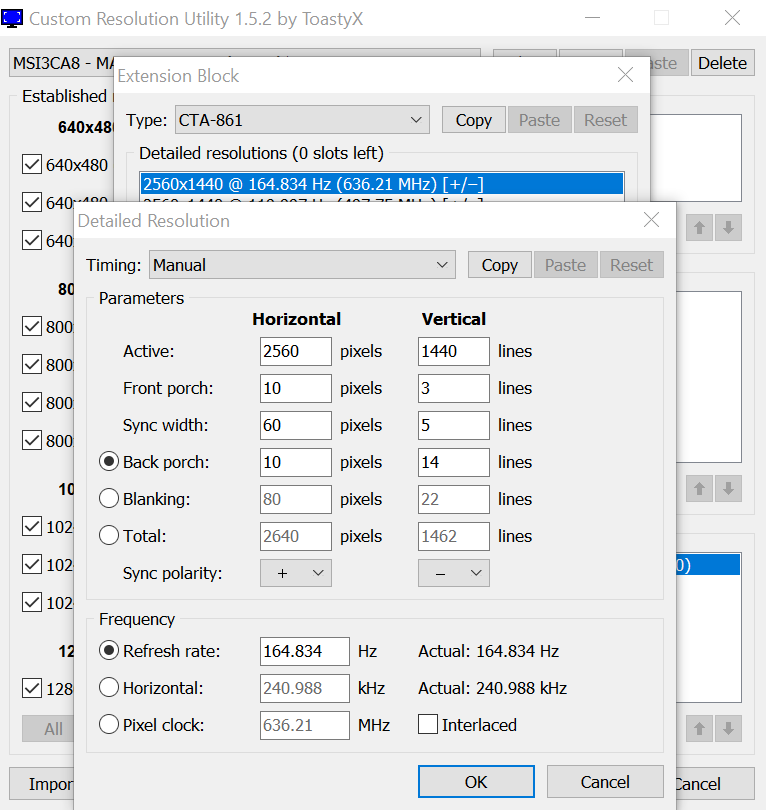This screenshot has height=810, width=766.
Task: Expand the Type dropdown showing CTA-861
Action: click(x=302, y=120)
